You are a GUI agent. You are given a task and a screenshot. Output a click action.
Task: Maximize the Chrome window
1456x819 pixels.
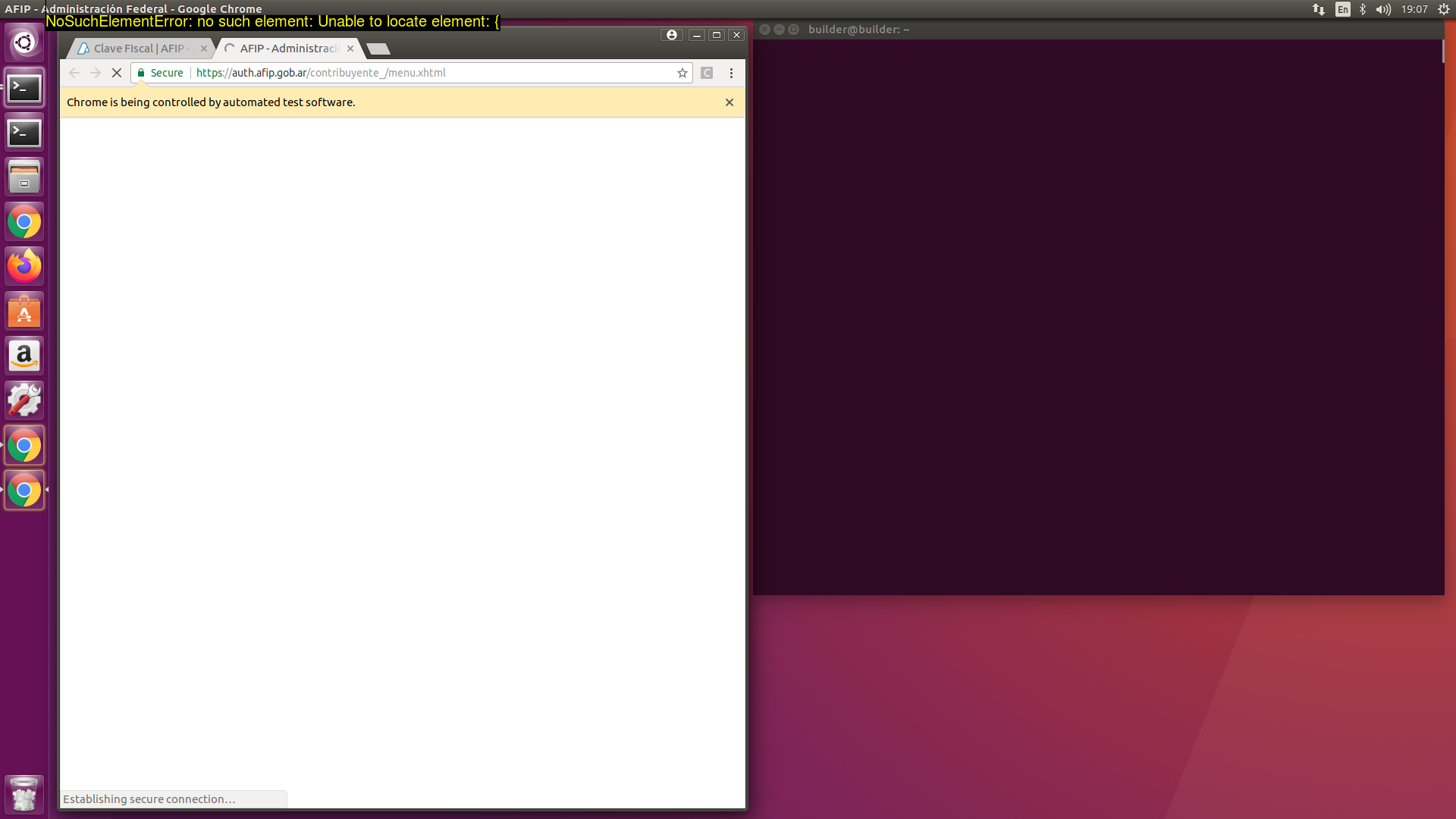point(717,35)
